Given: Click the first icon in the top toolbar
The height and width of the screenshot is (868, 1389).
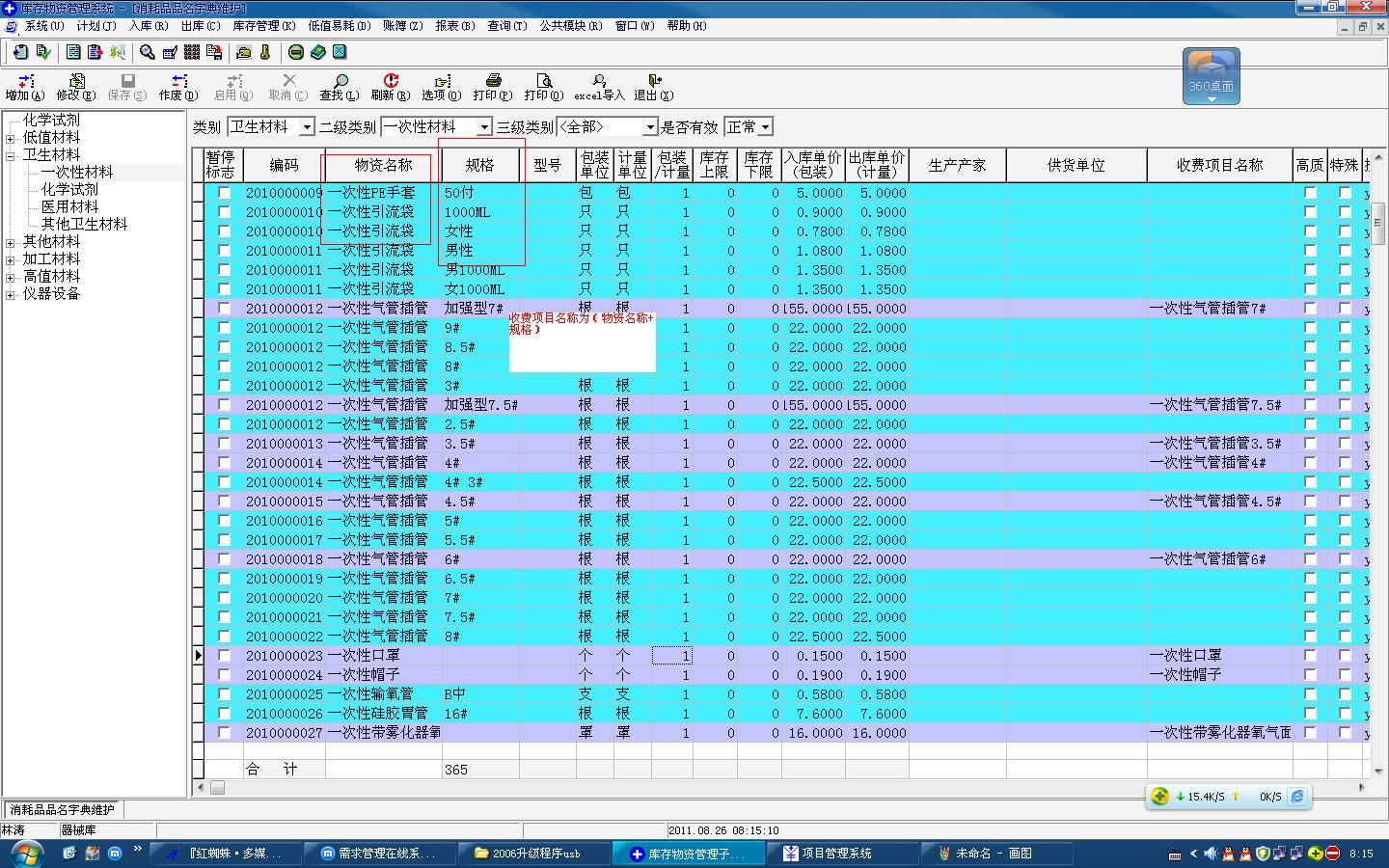Looking at the screenshot, I should click(20, 52).
